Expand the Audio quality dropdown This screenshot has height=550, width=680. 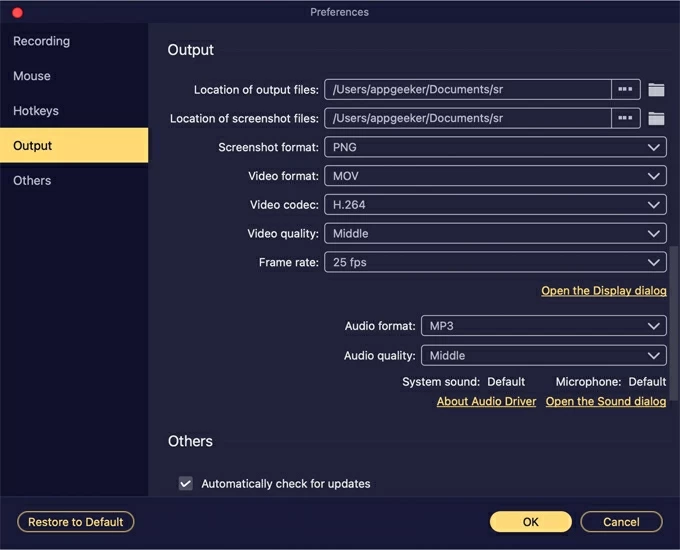pos(543,355)
